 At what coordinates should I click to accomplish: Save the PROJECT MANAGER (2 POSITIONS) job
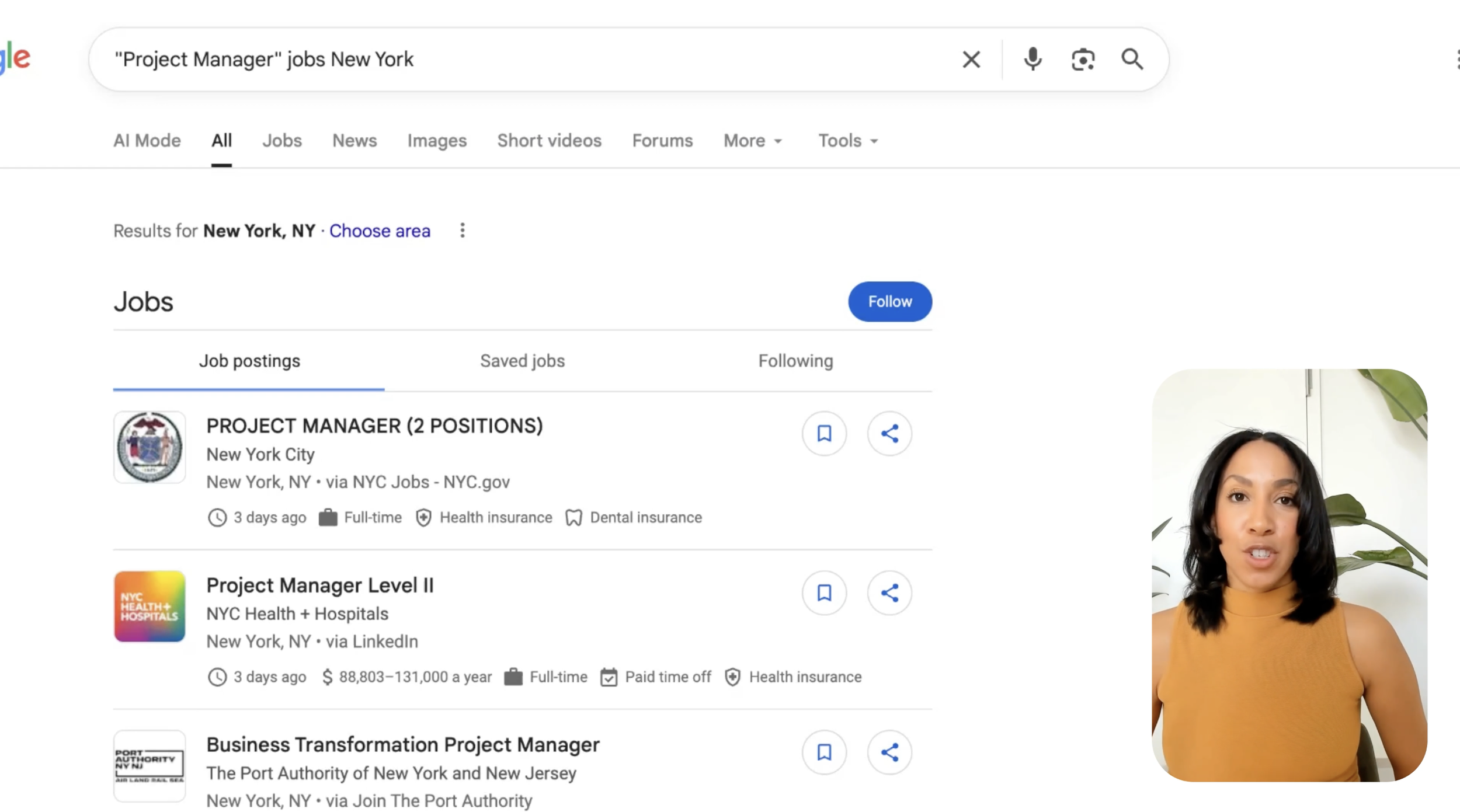click(824, 434)
